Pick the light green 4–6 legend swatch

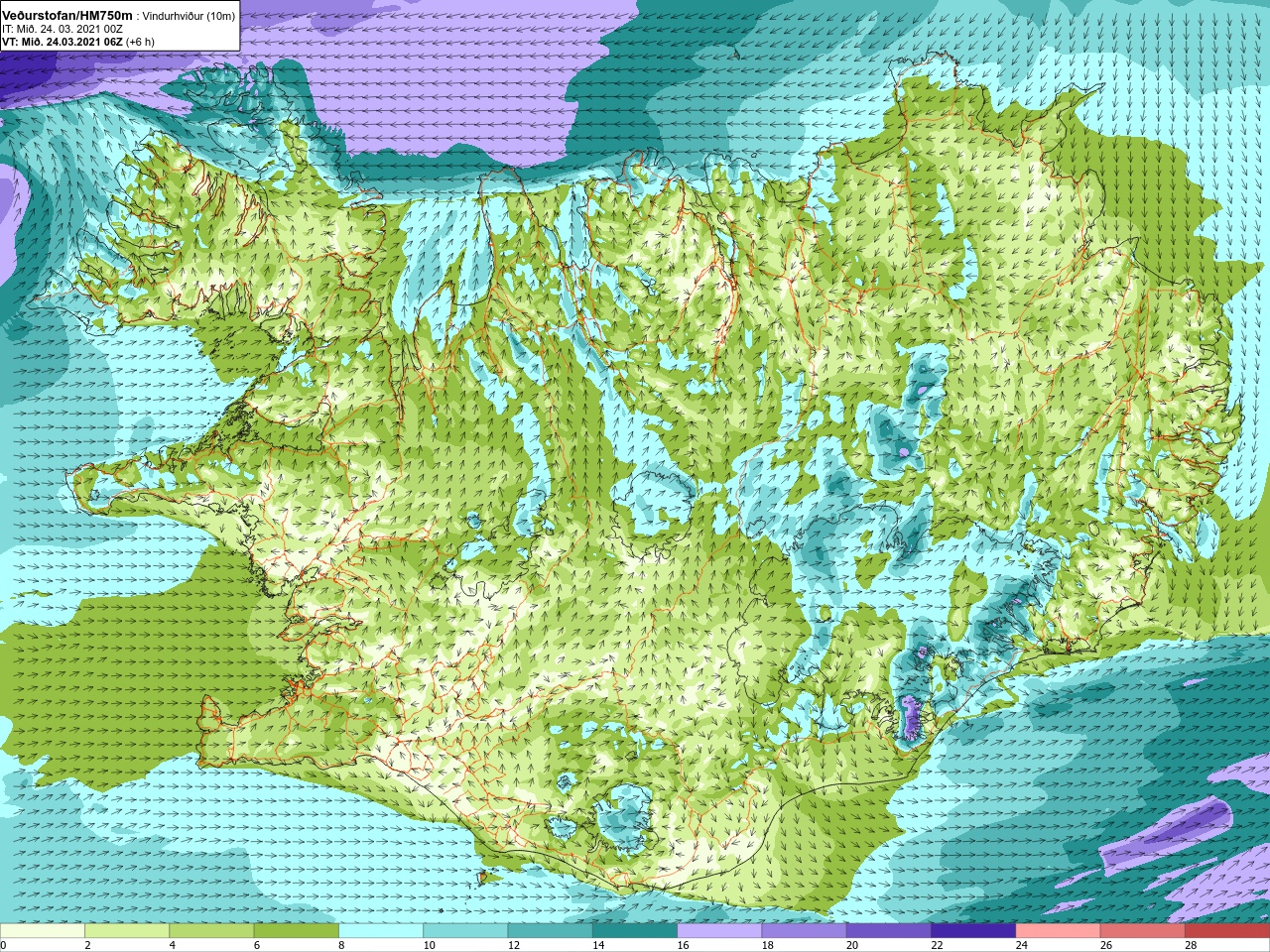point(211,931)
